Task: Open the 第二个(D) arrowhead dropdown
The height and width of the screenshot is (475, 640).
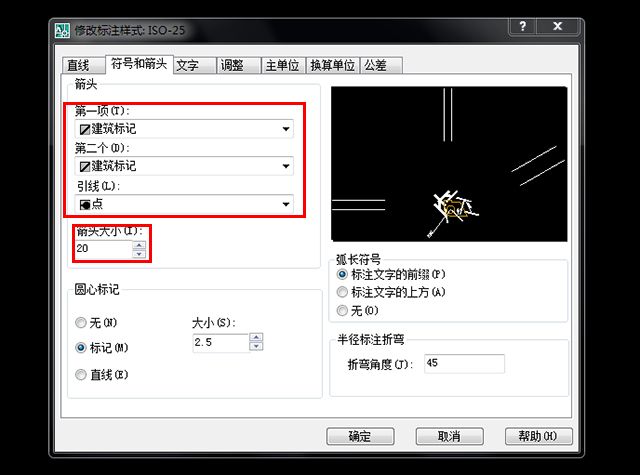Action: tap(184, 166)
